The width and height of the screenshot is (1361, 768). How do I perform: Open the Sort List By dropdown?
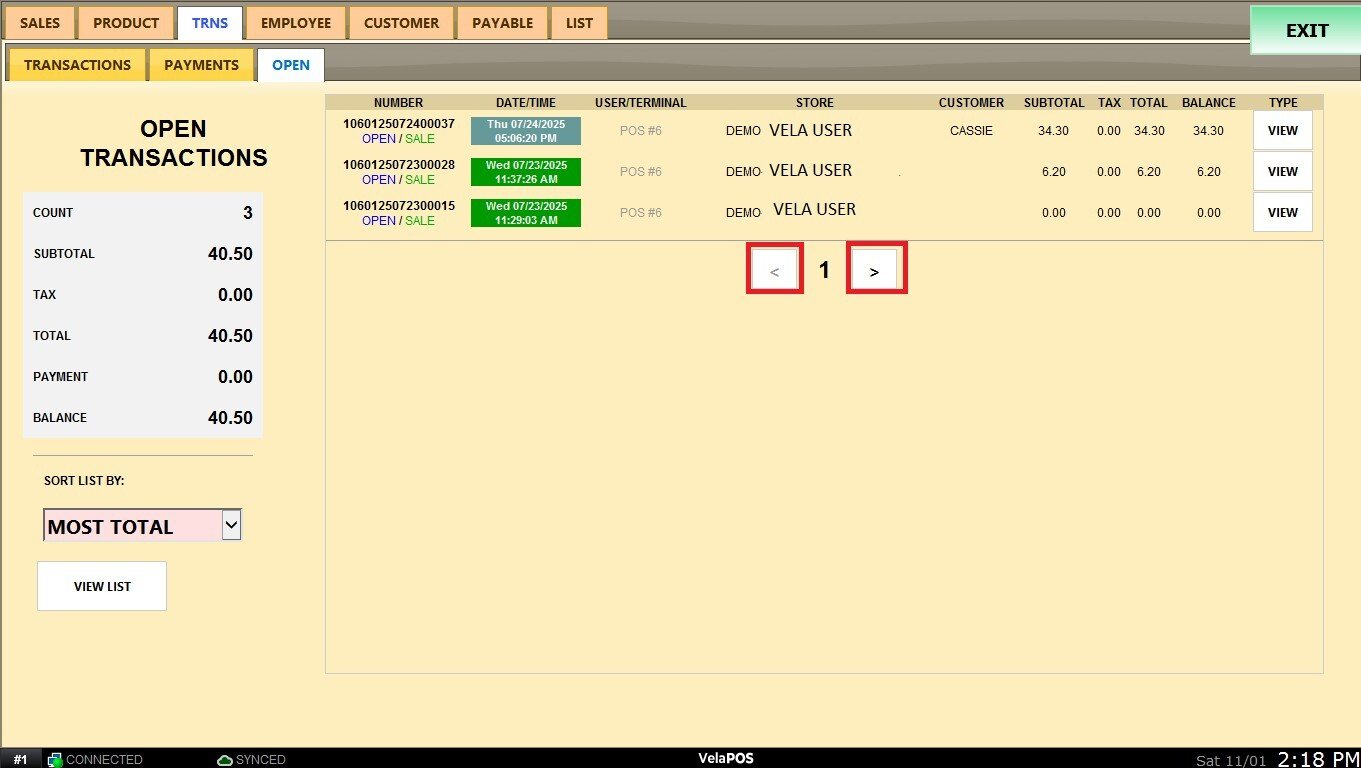point(231,525)
